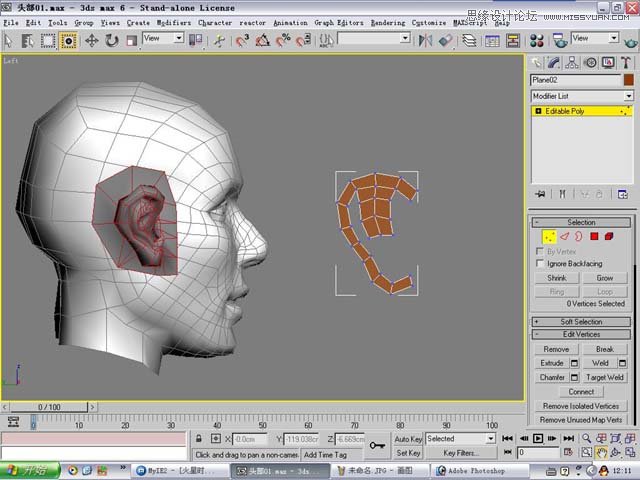The image size is (640, 480).
Task: Tick the By Vertex checkbox
Action: tap(540, 251)
